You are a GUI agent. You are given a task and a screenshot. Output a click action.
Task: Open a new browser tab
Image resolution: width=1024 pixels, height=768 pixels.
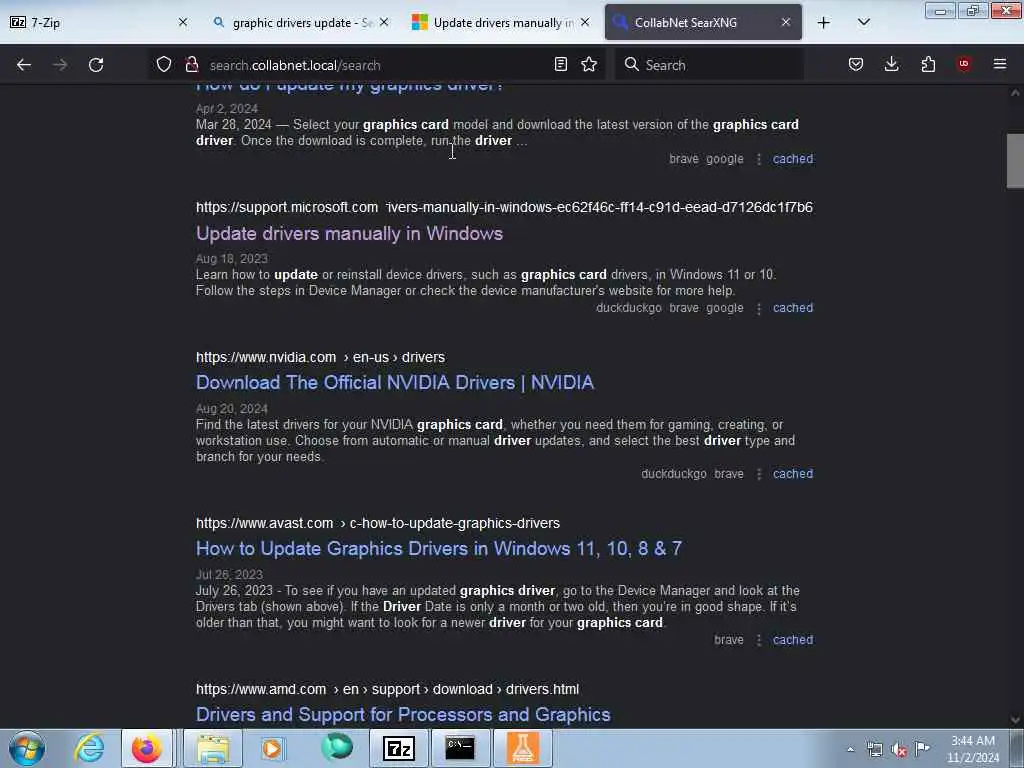tap(824, 23)
